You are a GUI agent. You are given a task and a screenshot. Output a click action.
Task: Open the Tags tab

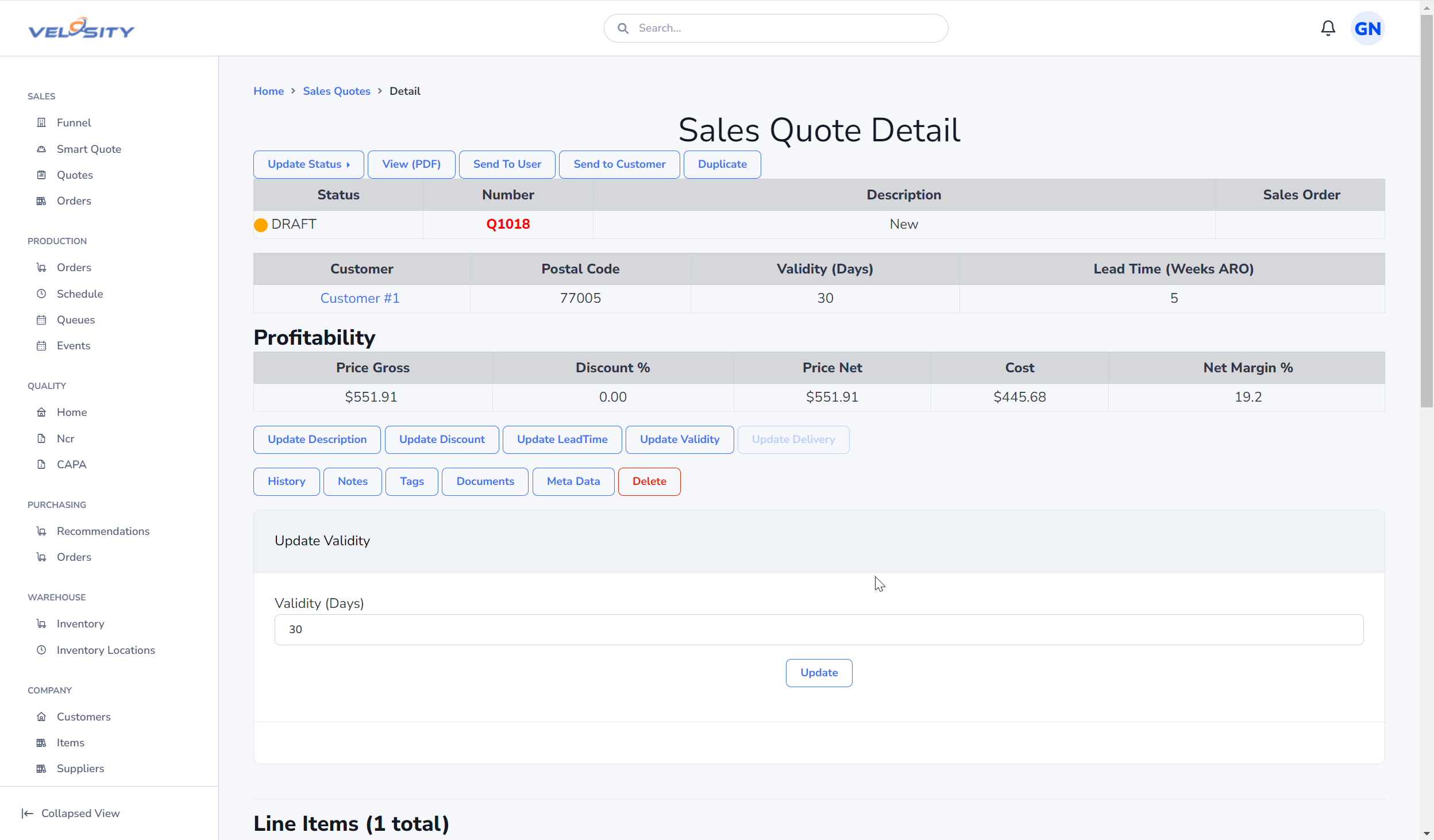412,481
